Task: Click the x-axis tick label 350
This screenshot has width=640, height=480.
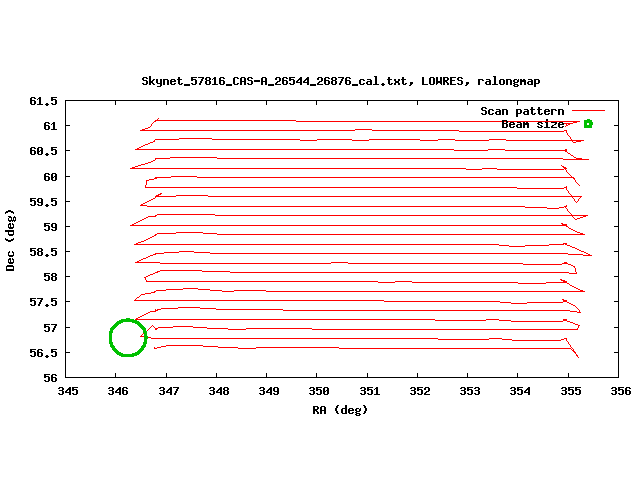Action: click(x=319, y=391)
